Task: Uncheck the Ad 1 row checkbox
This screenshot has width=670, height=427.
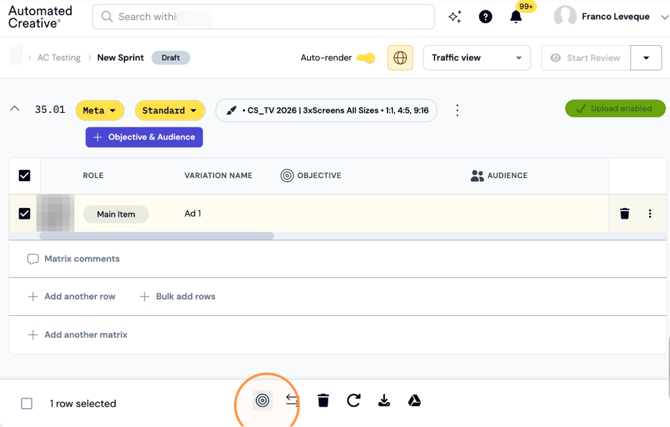Action: point(24,213)
